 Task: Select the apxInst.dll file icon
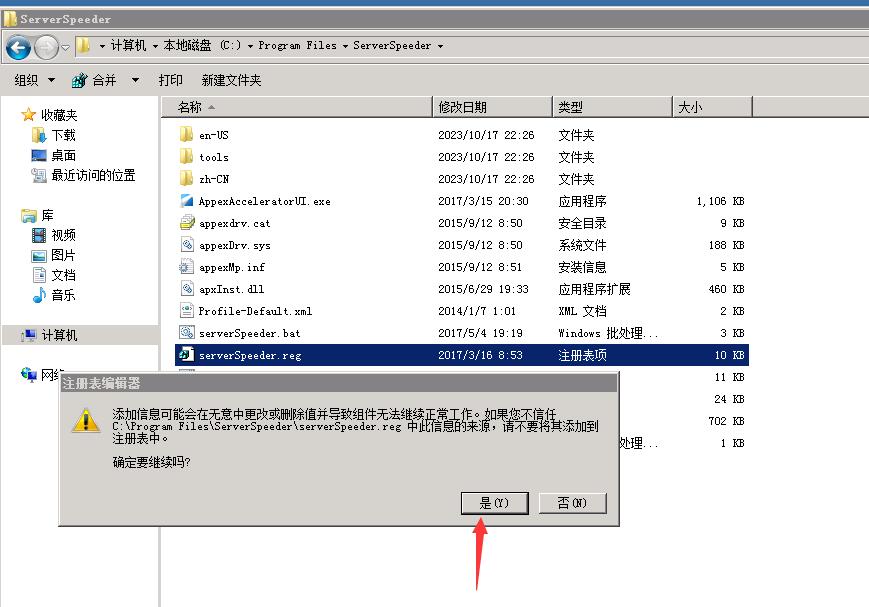186,289
